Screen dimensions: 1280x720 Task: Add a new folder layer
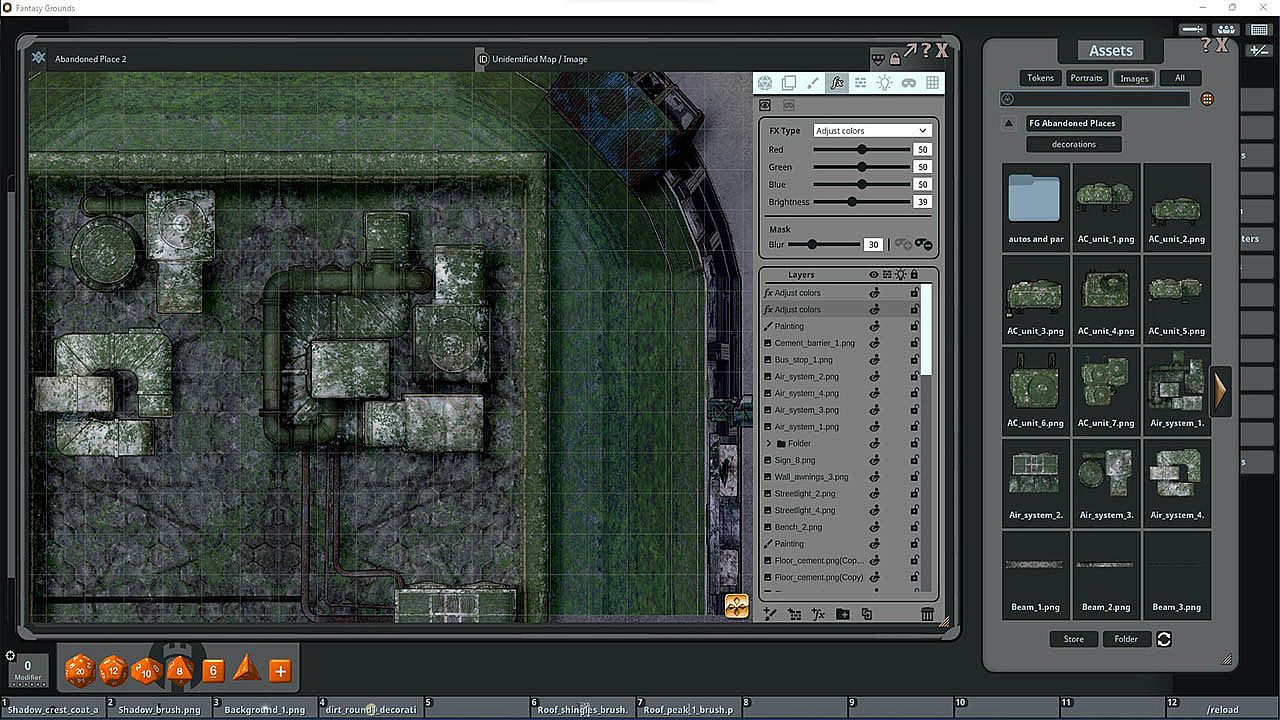[842, 614]
